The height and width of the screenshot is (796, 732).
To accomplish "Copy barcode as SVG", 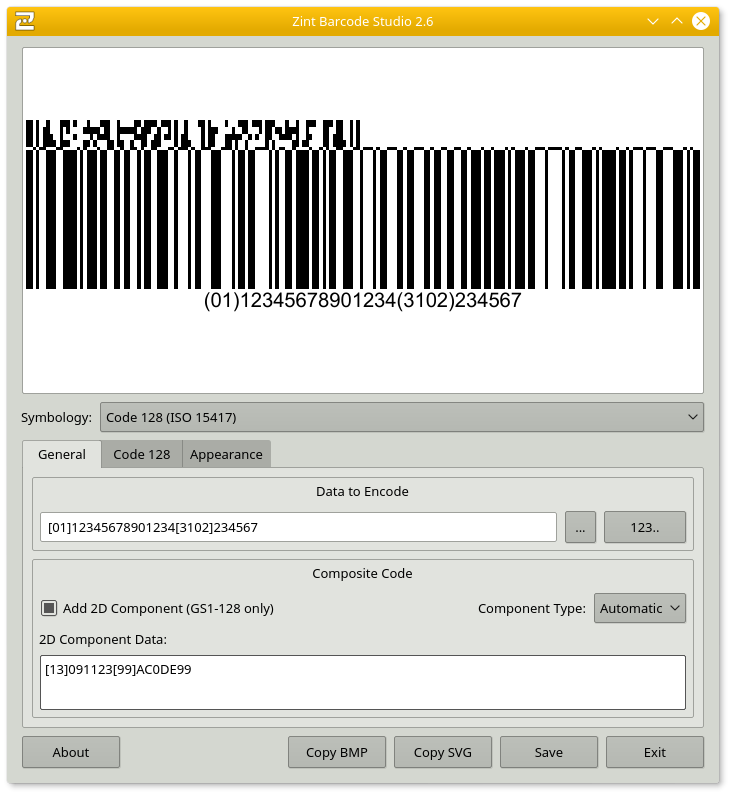I will point(443,752).
